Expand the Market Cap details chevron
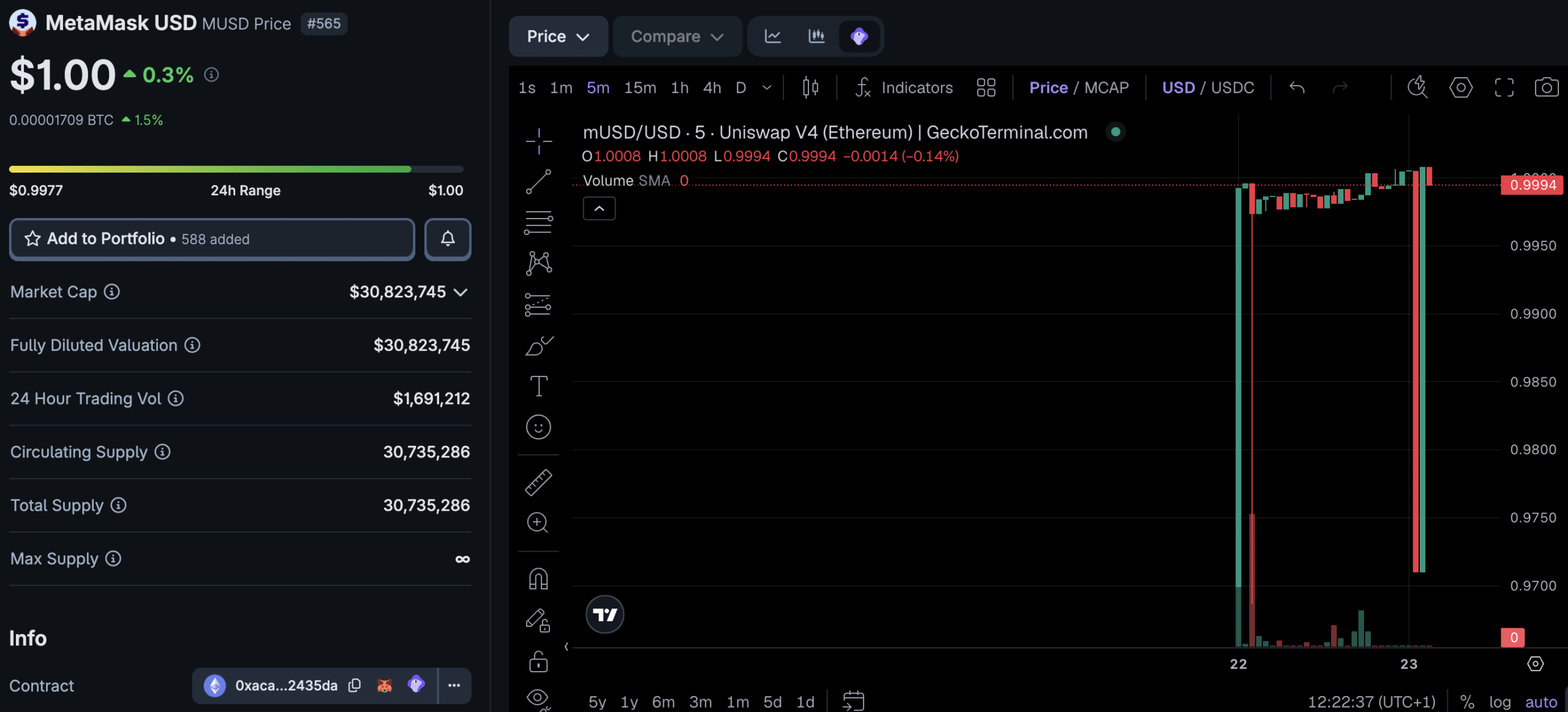The image size is (1568, 712). [x=461, y=293]
